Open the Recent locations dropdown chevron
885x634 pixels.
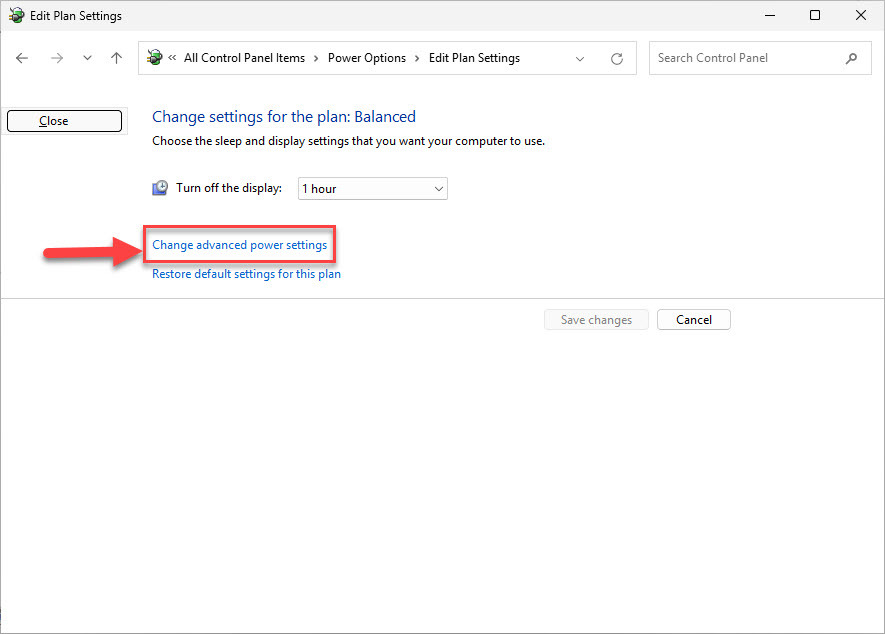coord(87,58)
